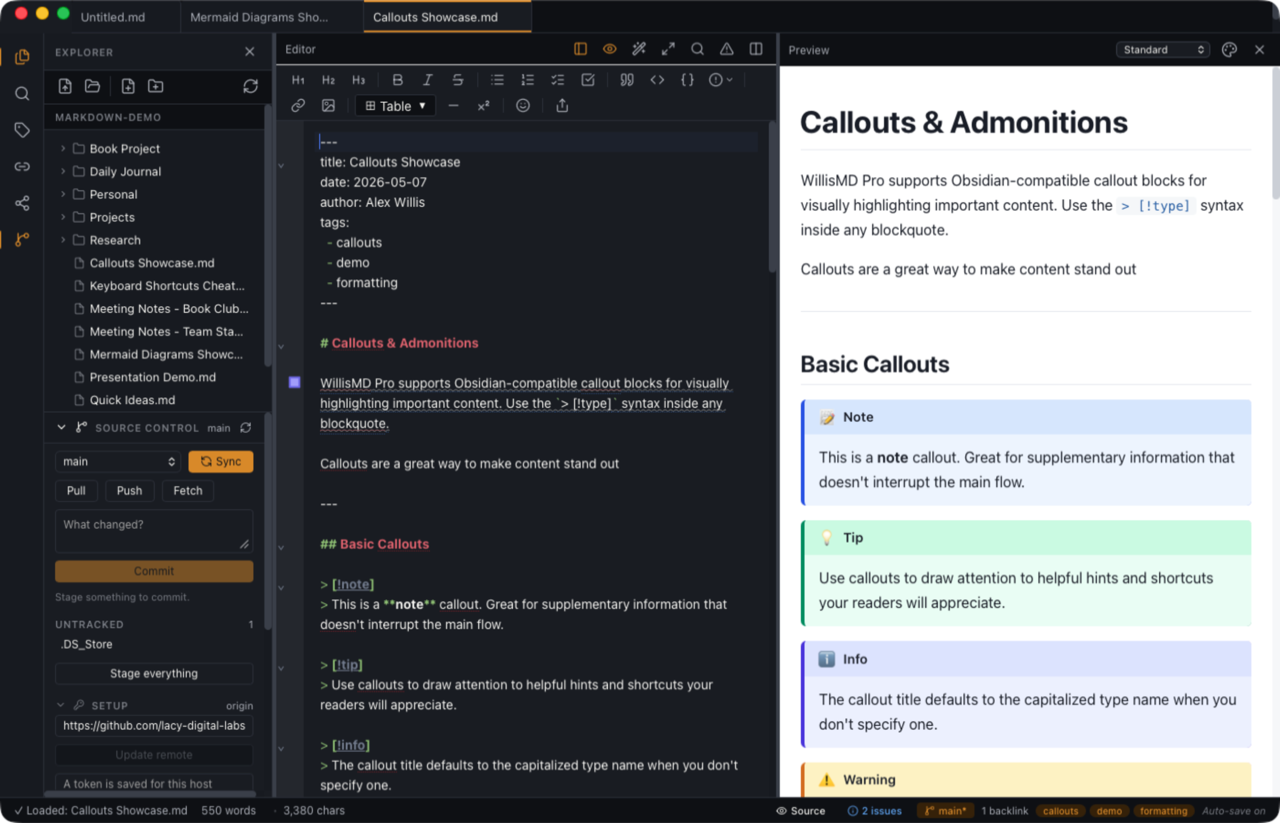This screenshot has height=823, width=1280.
Task: Insert inline code
Action: (657, 80)
